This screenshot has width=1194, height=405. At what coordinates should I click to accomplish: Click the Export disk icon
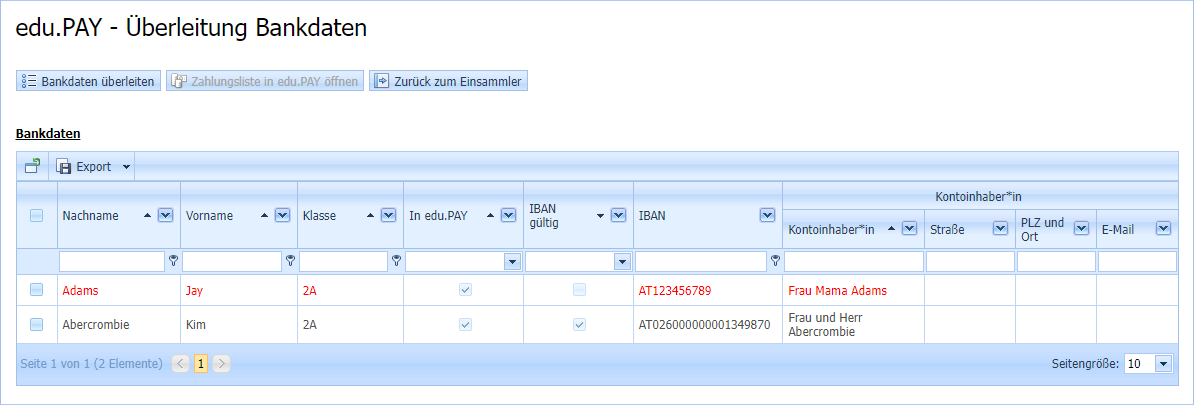[x=64, y=167]
